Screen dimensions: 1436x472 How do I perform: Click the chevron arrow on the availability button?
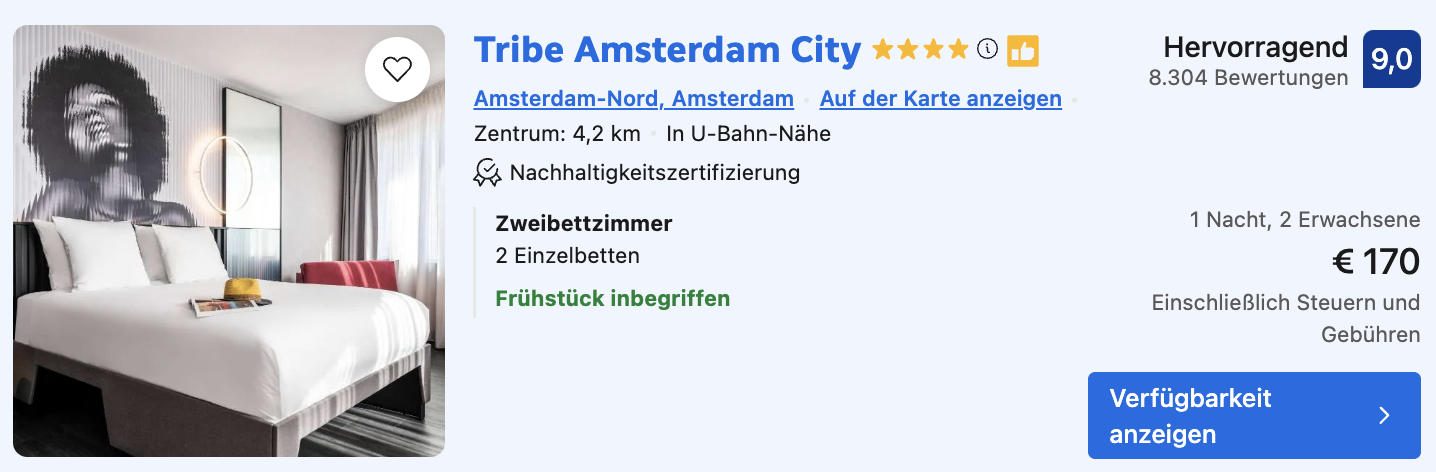pos(1384,416)
